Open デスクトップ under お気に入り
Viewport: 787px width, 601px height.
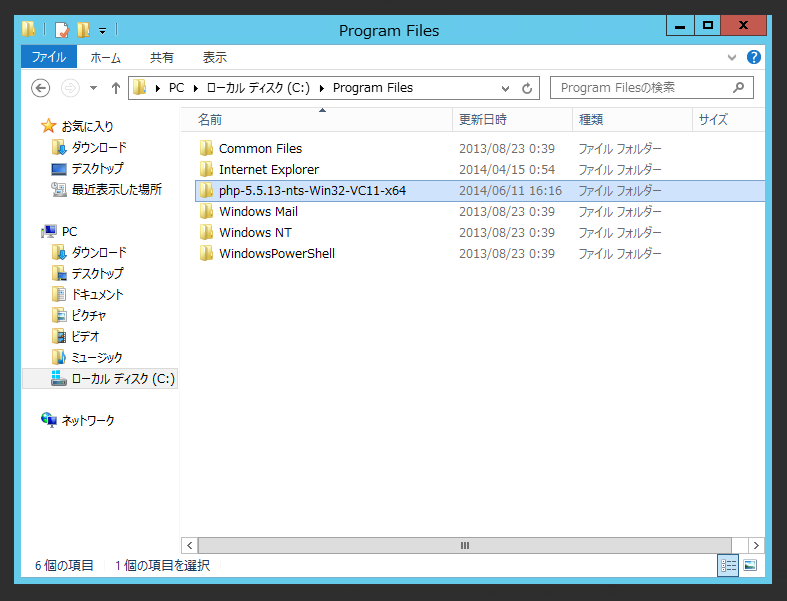pos(97,169)
